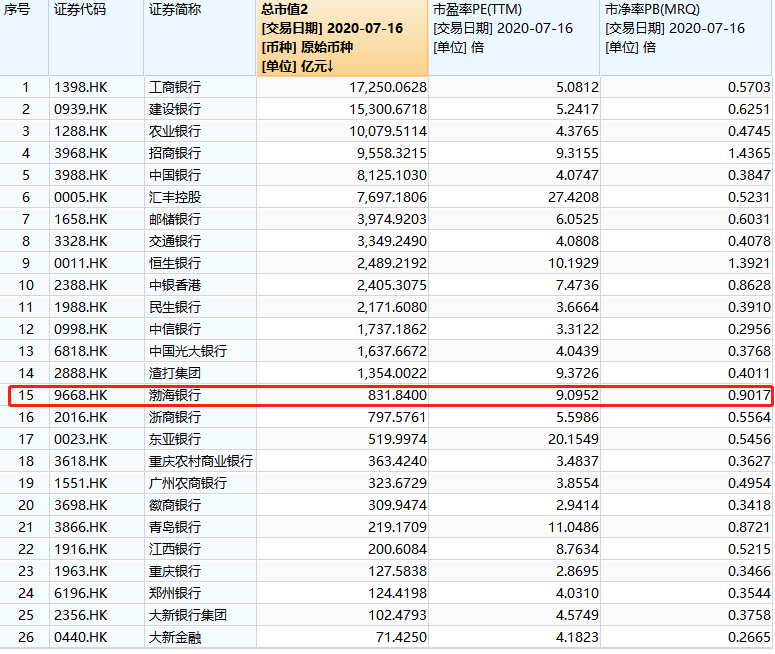Sort by 总市值2 column header
Screen dimensions: 775x654
coord(342,38)
